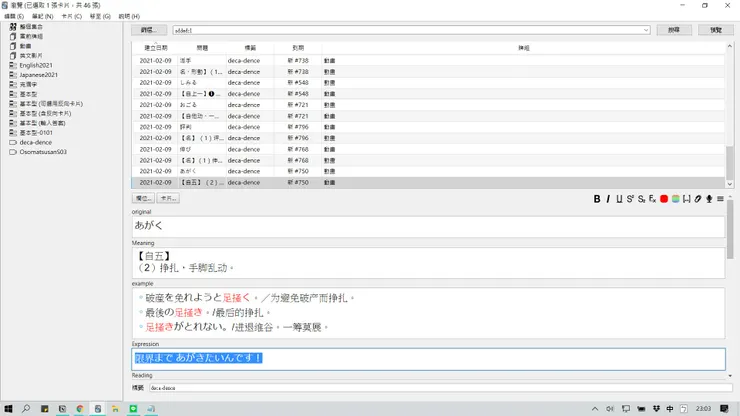This screenshot has width=740, height=416.
Task: Toggle italic formatting in editor toolbar
Action: [x=608, y=199]
